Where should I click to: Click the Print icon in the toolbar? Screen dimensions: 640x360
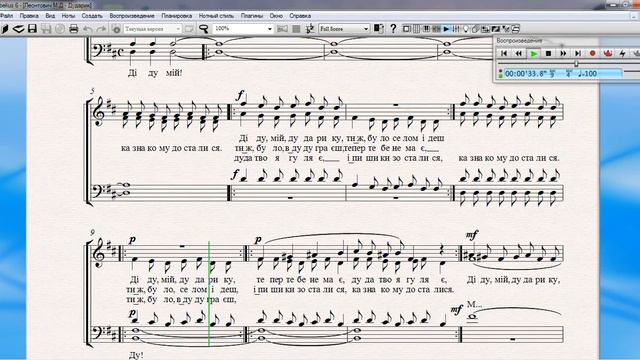(x=73, y=29)
